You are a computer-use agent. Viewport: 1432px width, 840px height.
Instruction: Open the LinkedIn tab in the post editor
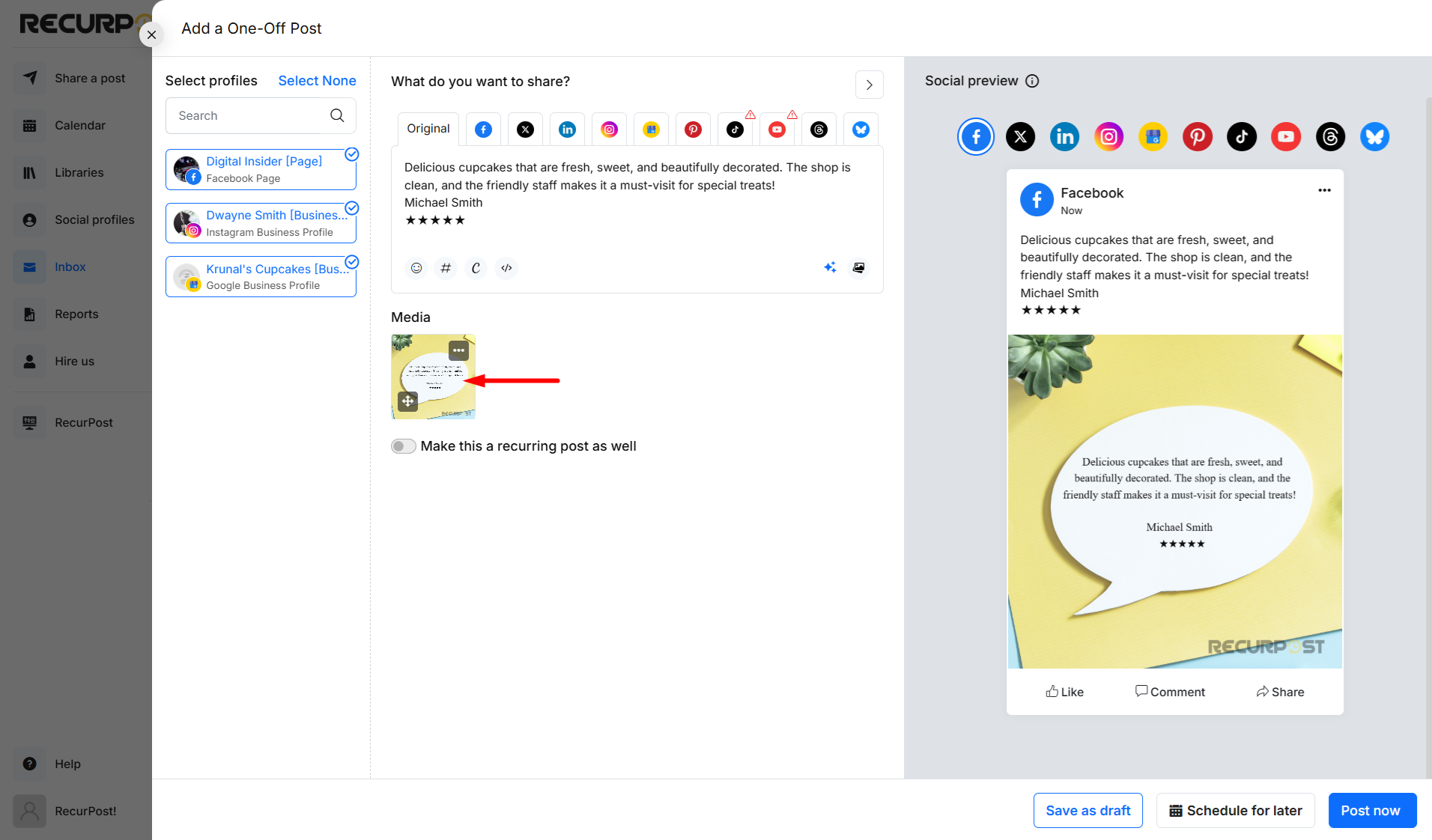(x=568, y=130)
